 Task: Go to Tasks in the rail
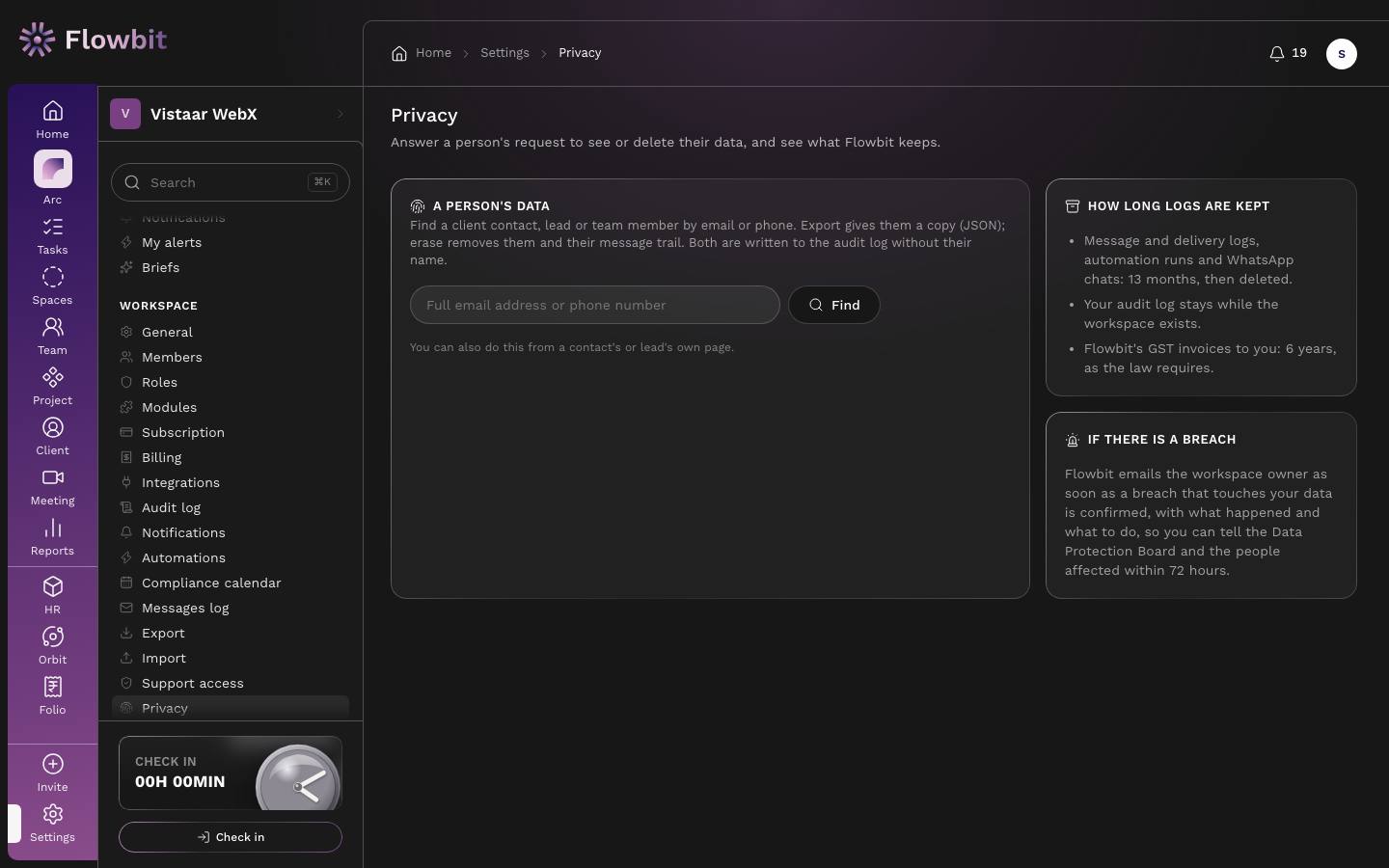pyautogui.click(x=52, y=236)
